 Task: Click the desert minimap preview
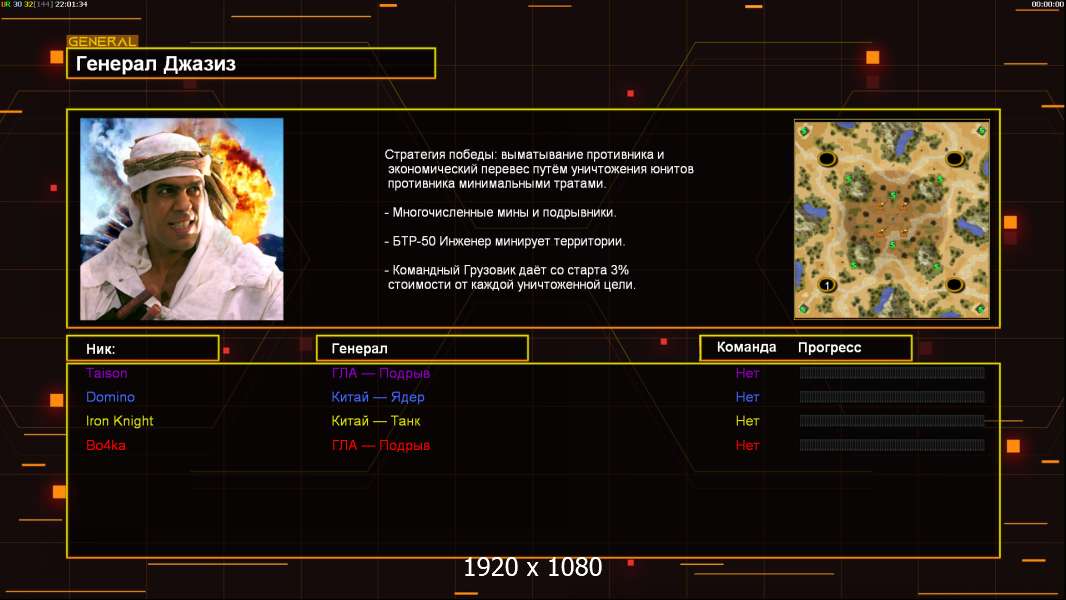(x=891, y=219)
